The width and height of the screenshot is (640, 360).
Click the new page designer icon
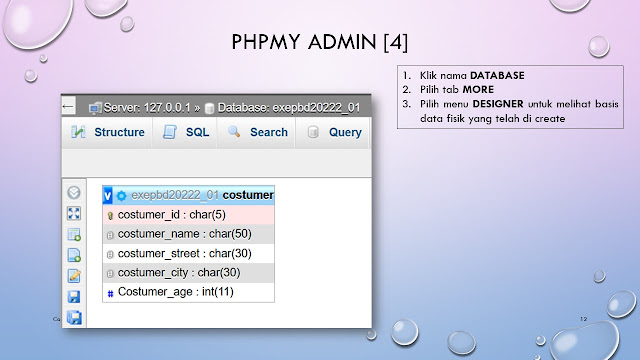(74, 255)
